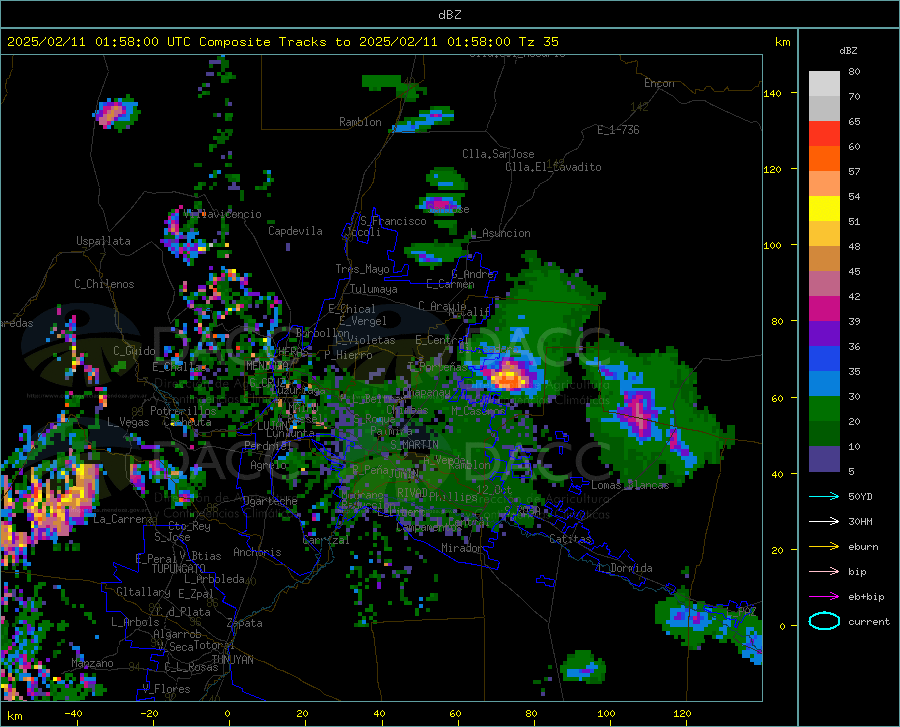The image size is (900, 727).
Task: Pick the gray 70–65 dBZ swatch
Action: click(824, 109)
